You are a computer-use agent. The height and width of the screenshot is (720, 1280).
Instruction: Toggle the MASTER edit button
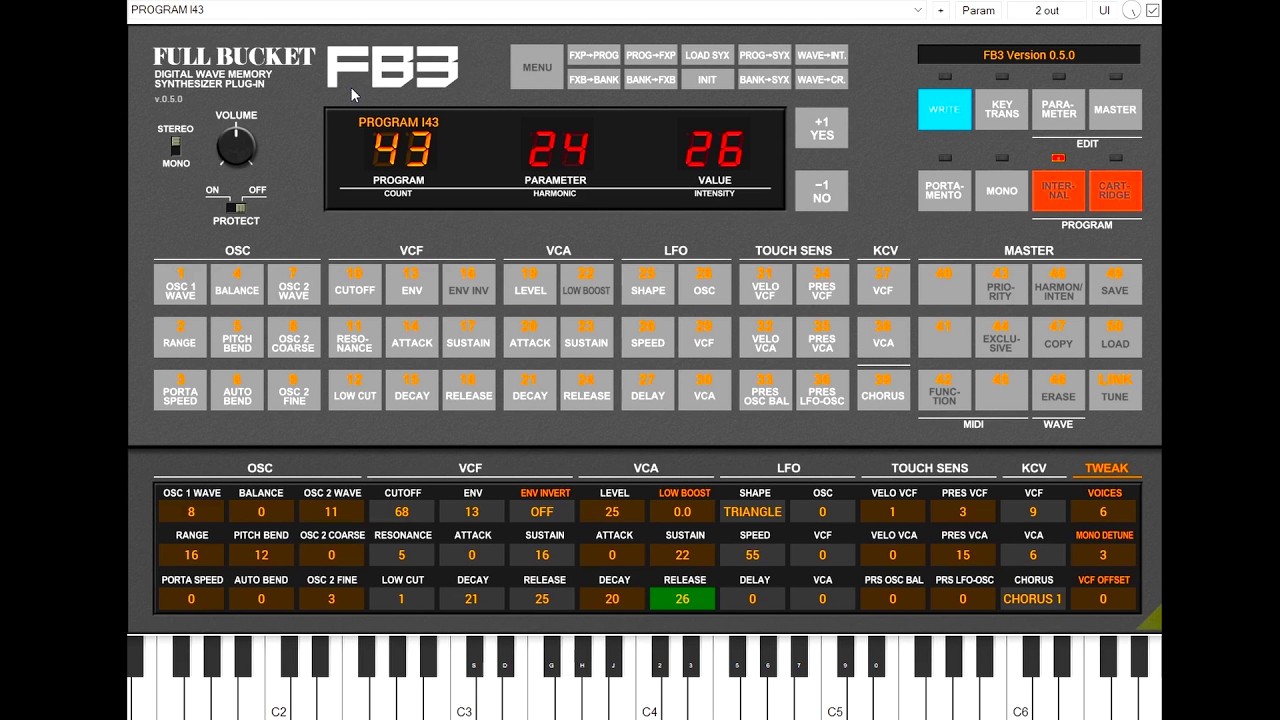(x=1115, y=110)
